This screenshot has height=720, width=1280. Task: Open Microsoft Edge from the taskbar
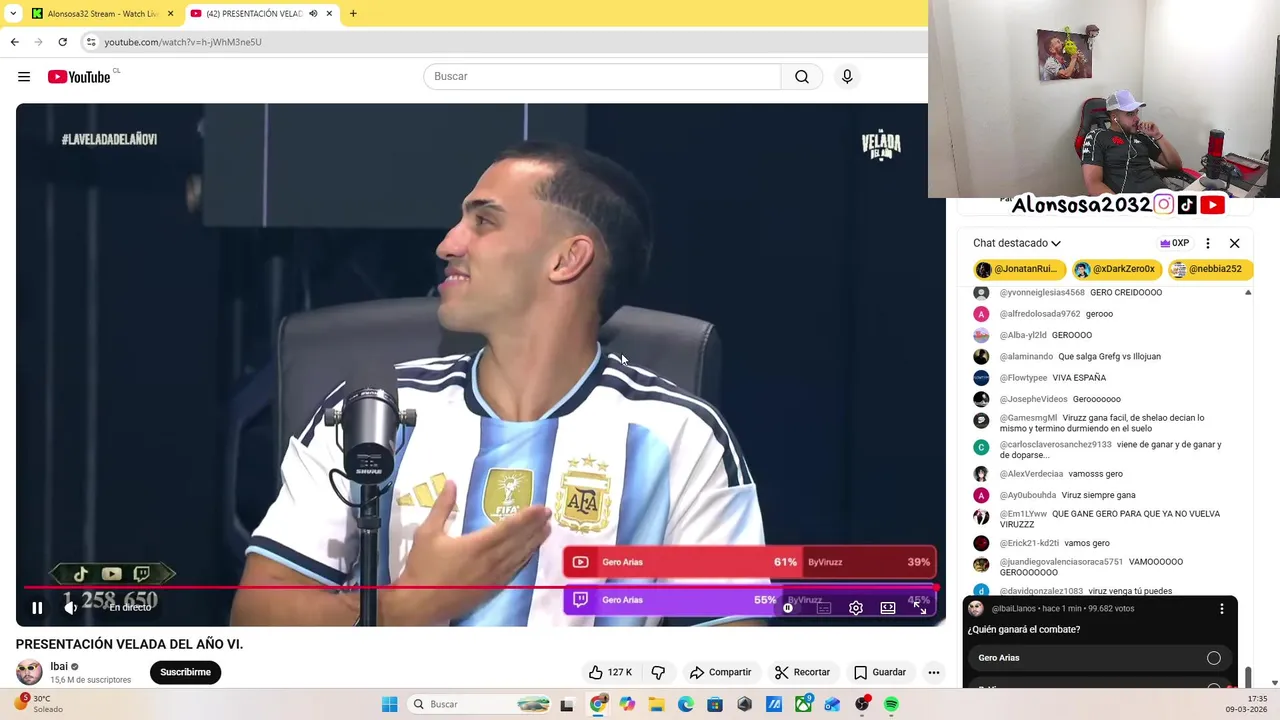point(686,705)
